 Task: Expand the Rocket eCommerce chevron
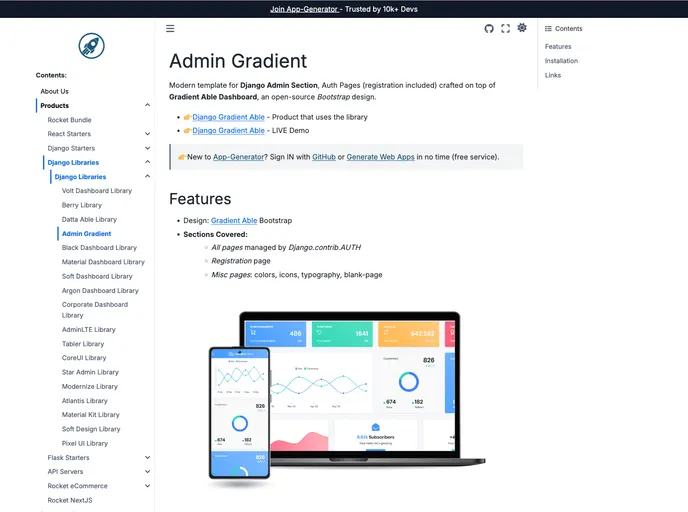[x=147, y=486]
